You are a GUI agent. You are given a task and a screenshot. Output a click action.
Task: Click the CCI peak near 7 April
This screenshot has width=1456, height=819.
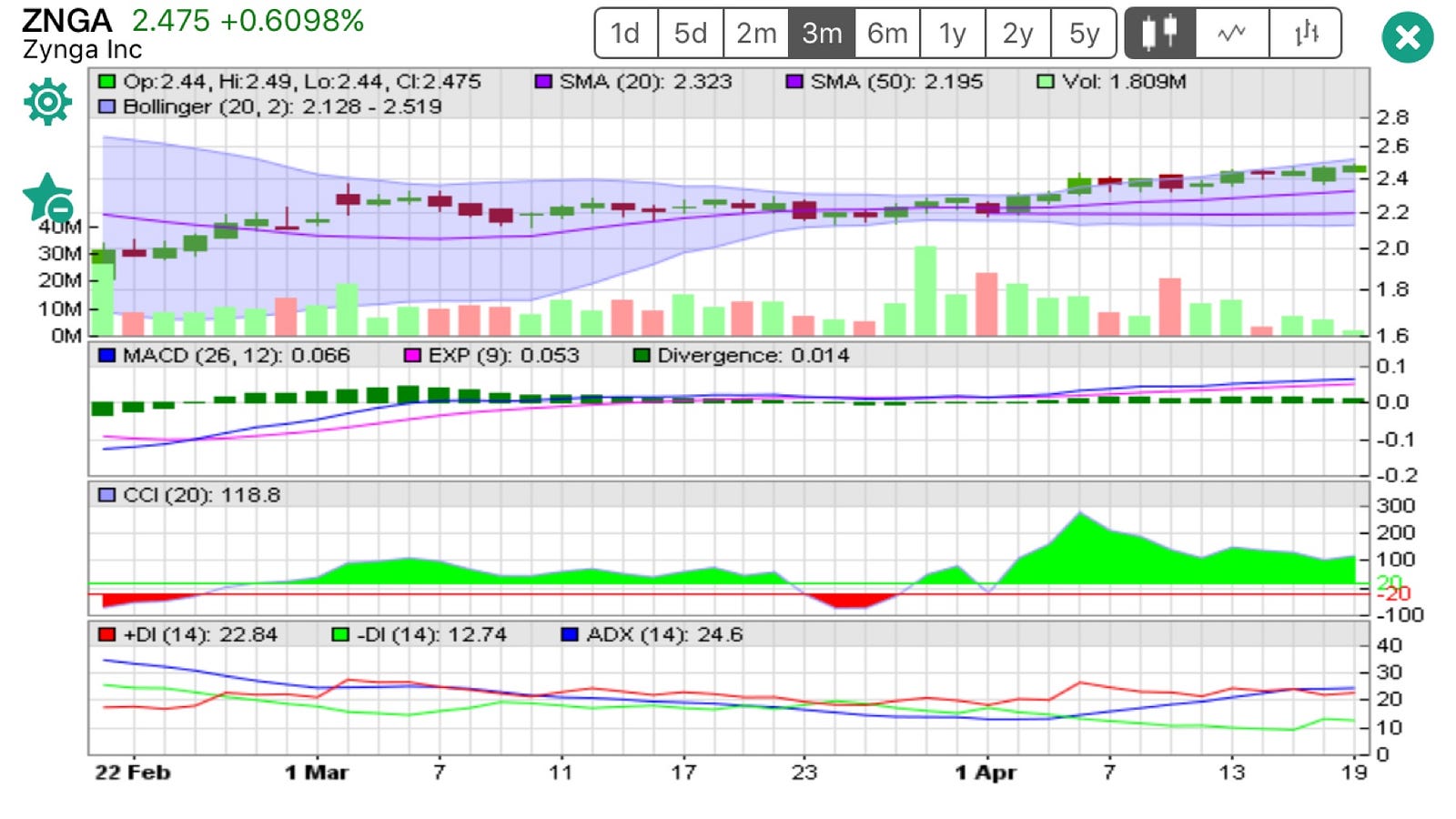click(1080, 515)
